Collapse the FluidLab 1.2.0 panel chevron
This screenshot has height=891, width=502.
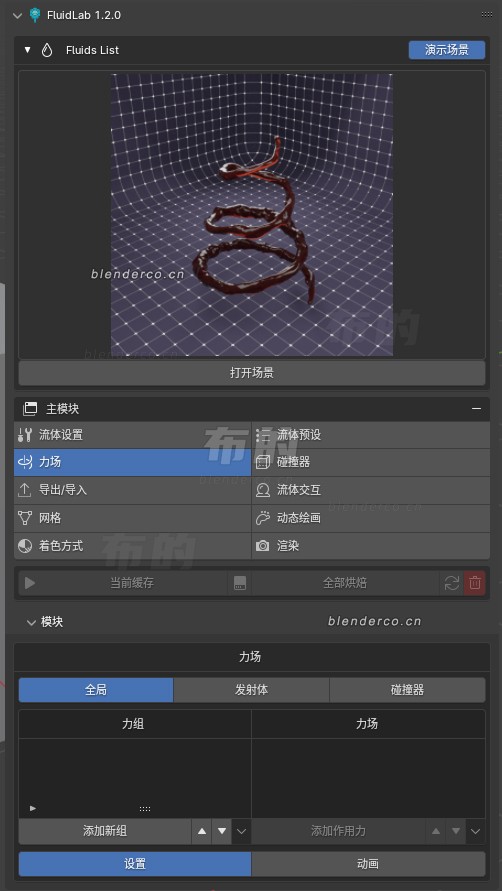(17, 15)
